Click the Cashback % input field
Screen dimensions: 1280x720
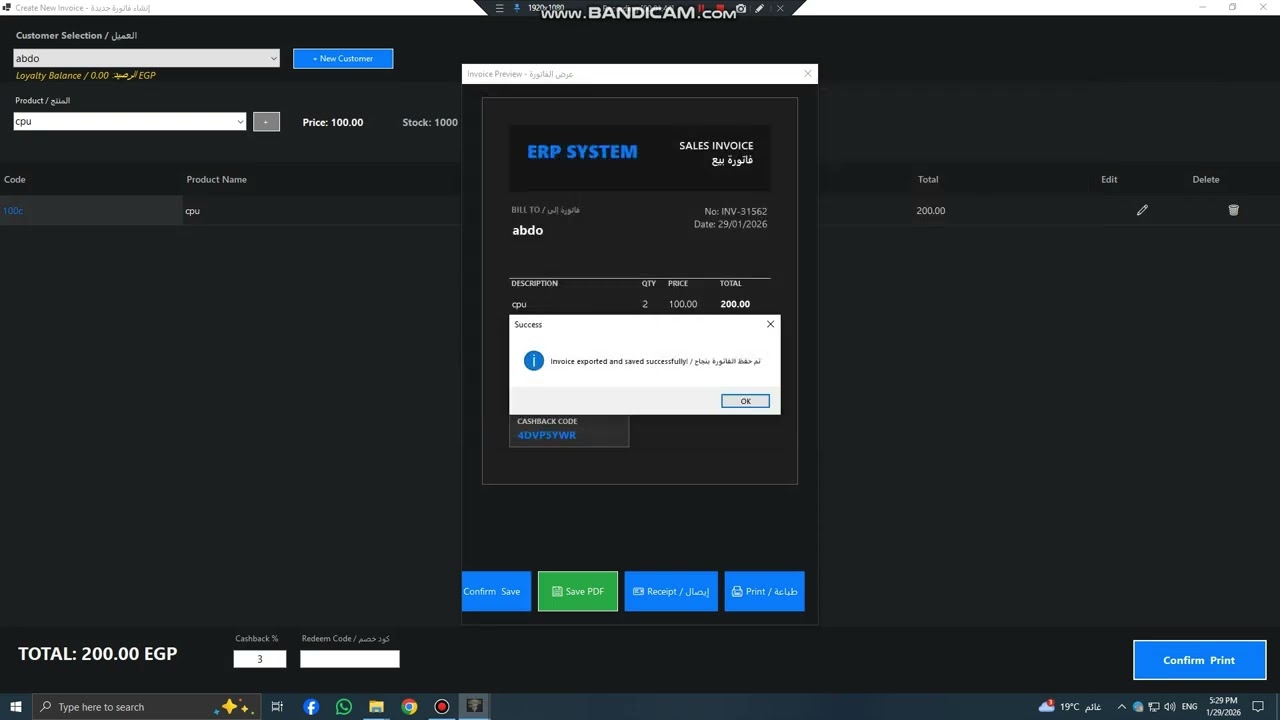tap(260, 659)
